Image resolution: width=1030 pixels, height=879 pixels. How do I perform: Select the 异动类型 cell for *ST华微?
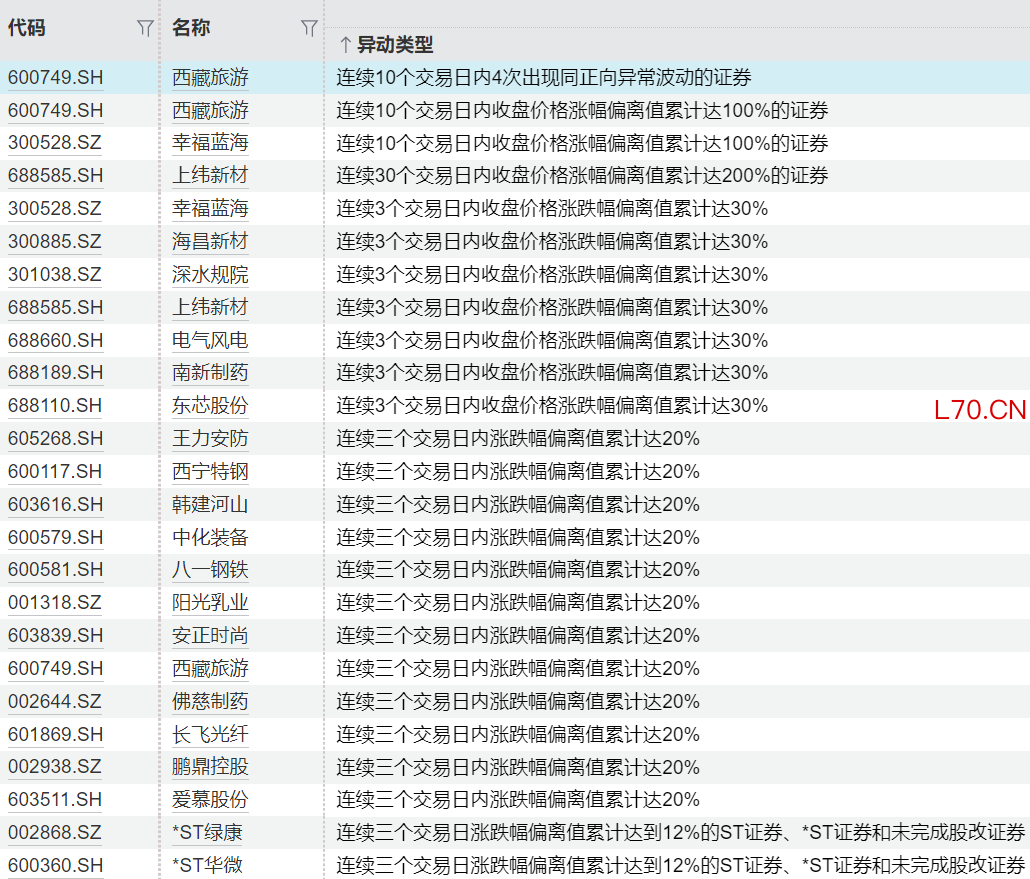[x=680, y=865]
